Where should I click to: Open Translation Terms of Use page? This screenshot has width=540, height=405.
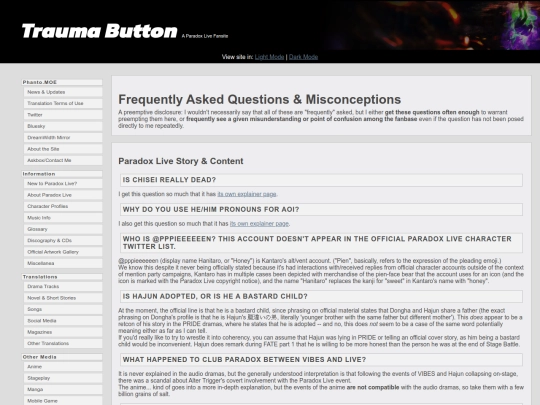63,103
